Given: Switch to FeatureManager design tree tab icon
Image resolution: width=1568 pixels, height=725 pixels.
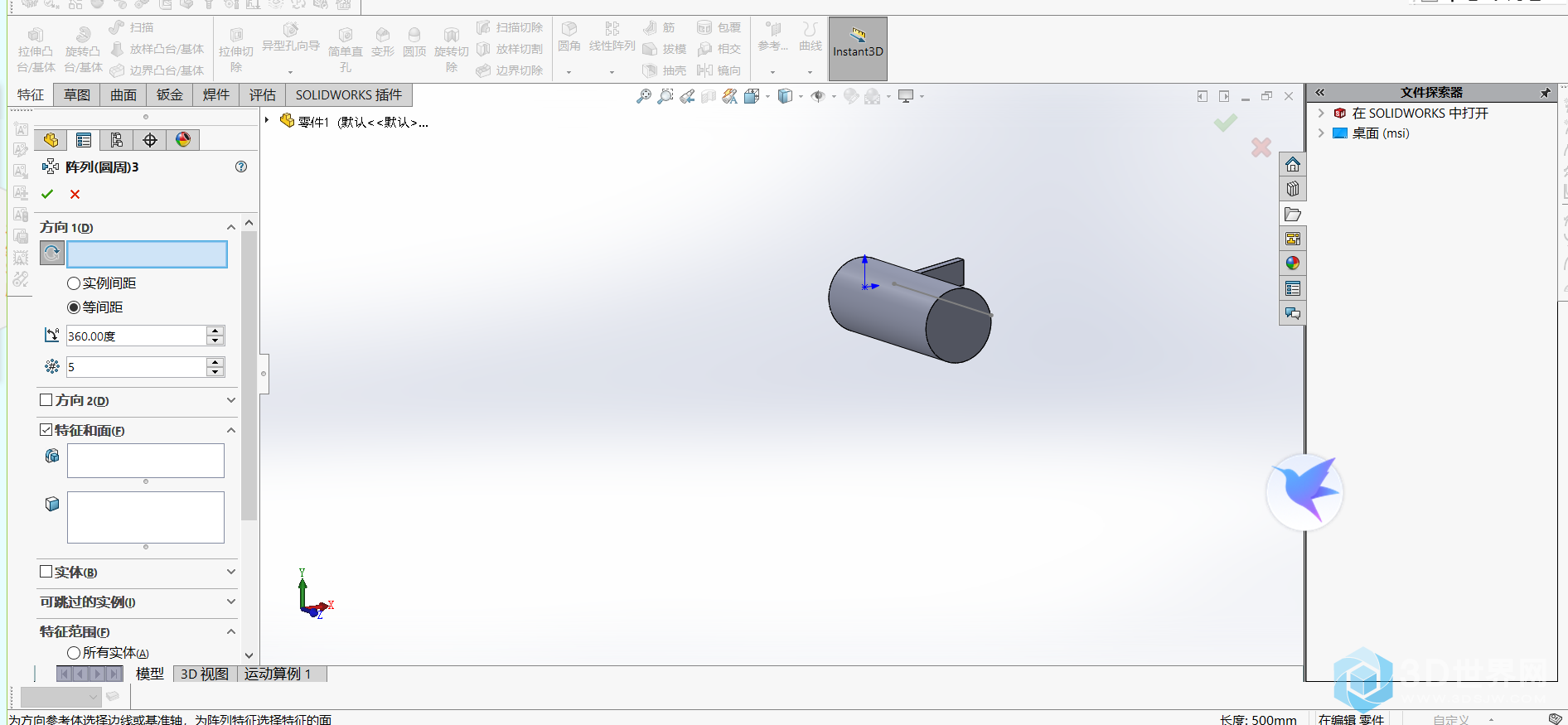Looking at the screenshot, I should 51,140.
